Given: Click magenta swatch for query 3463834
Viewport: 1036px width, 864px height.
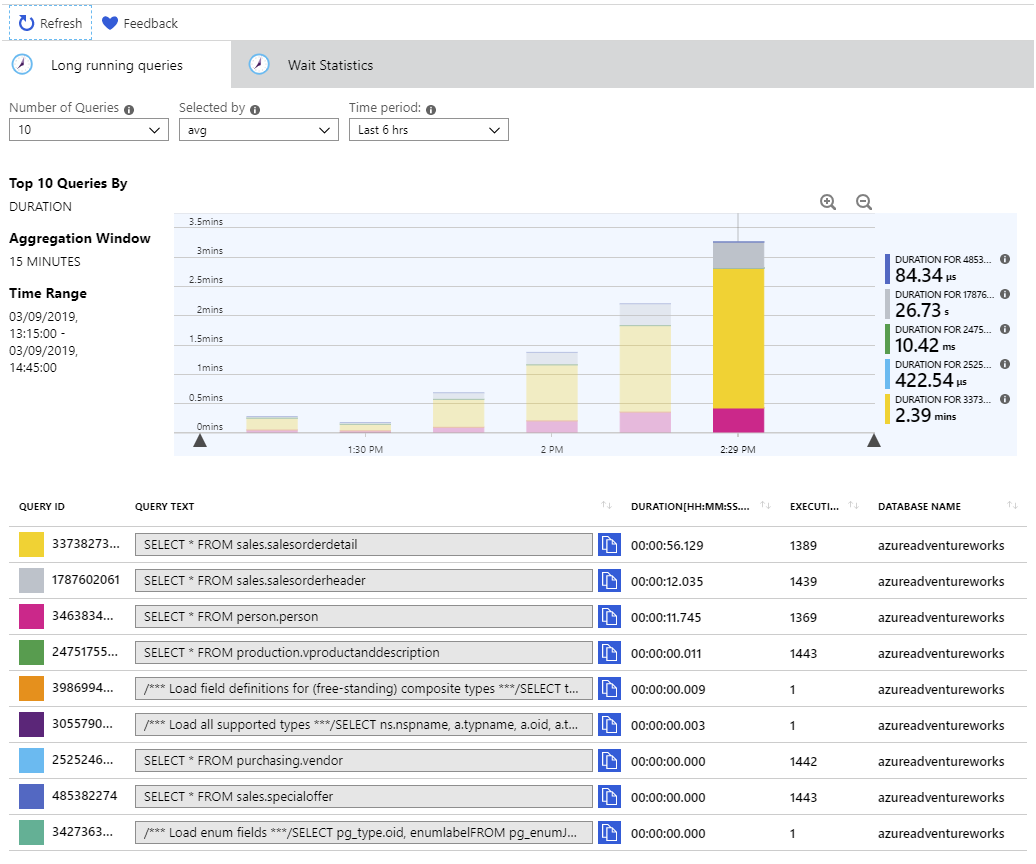Looking at the screenshot, I should click(31, 616).
